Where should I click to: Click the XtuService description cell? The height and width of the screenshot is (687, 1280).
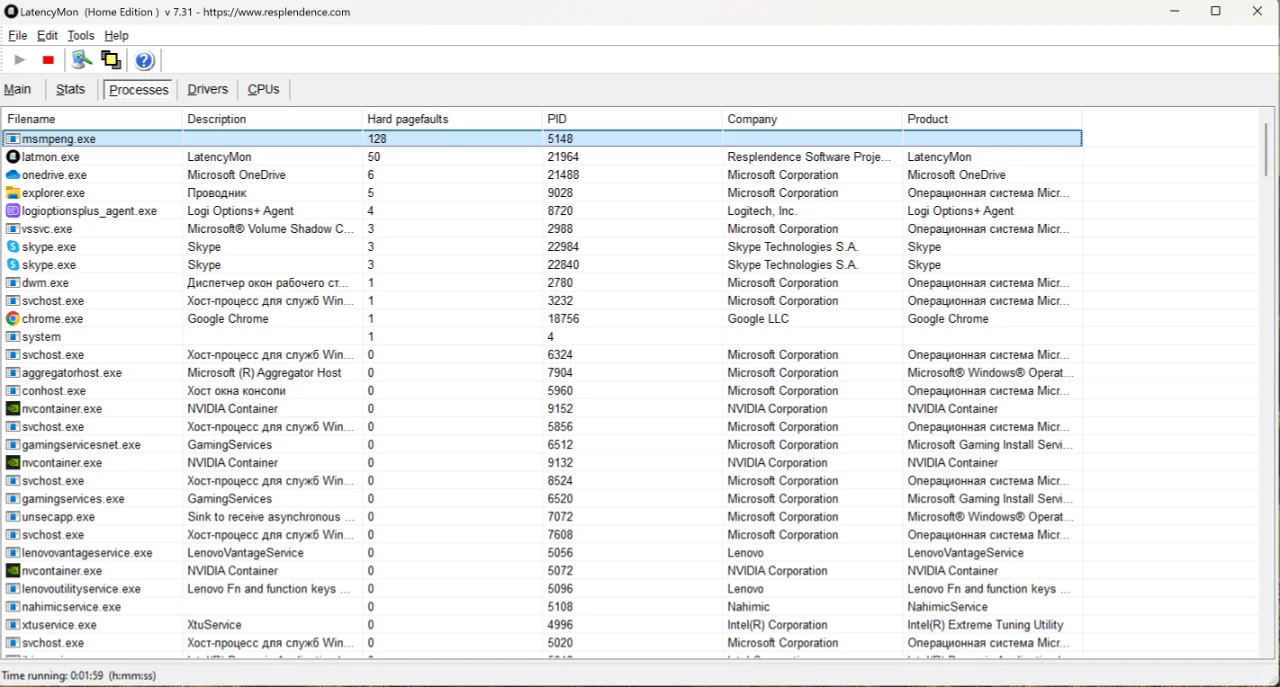[x=214, y=625]
